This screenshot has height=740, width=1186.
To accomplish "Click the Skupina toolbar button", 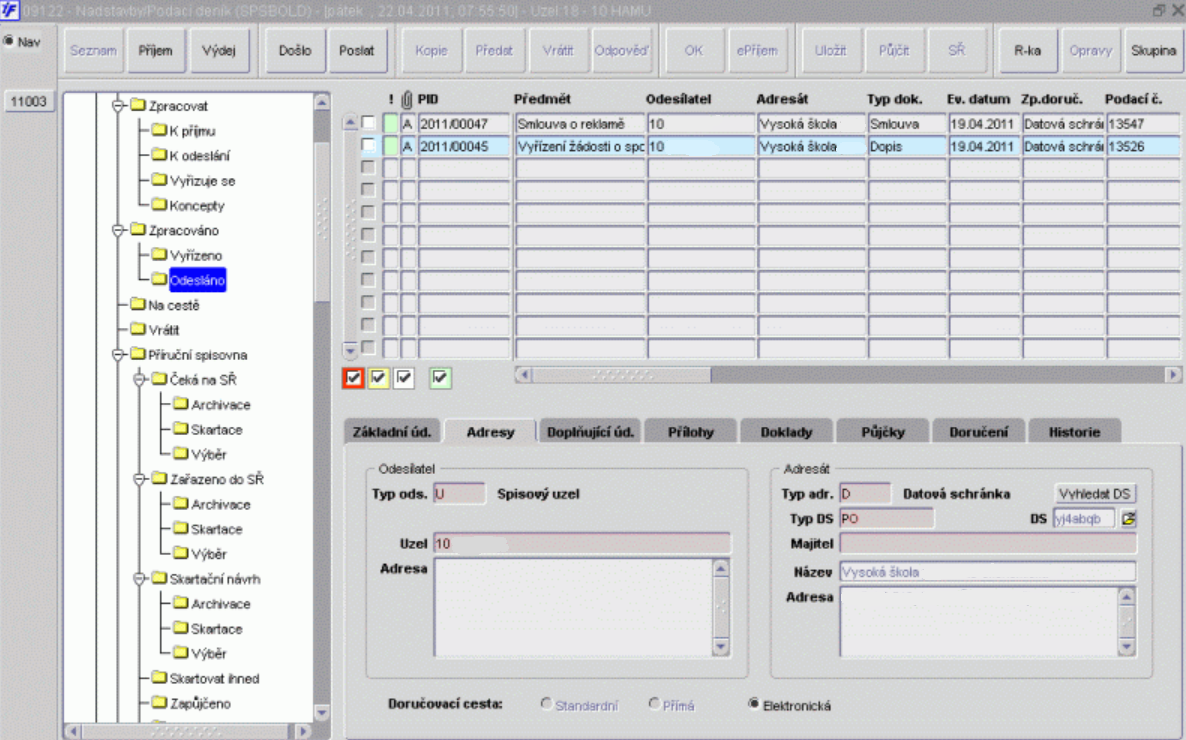I will click(1153, 51).
